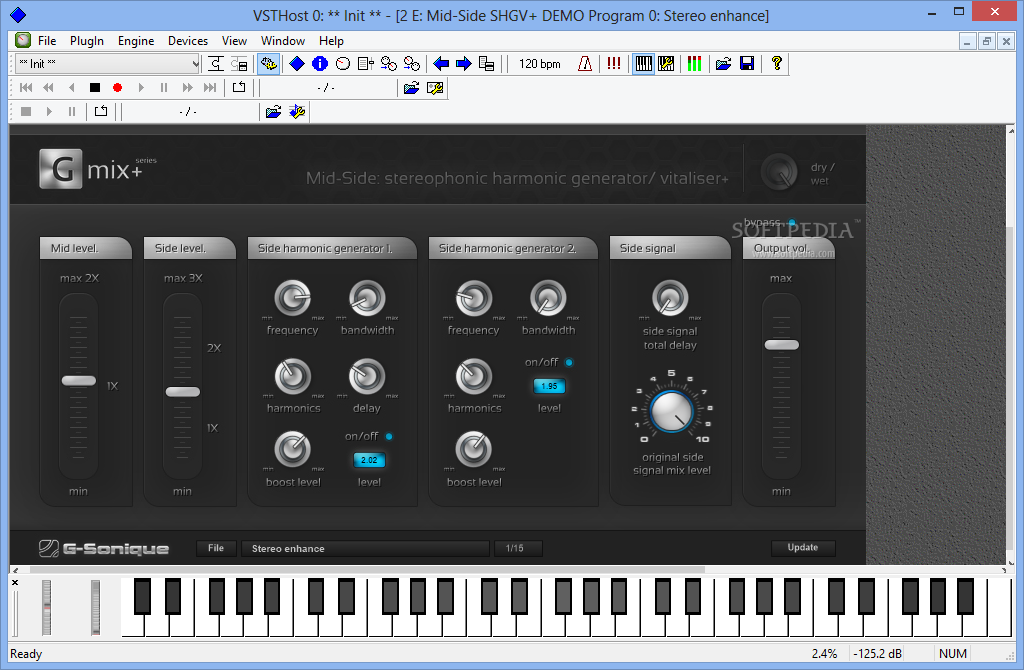Open MIDI player settings wrench icon
1024x670 pixels.
(297, 112)
